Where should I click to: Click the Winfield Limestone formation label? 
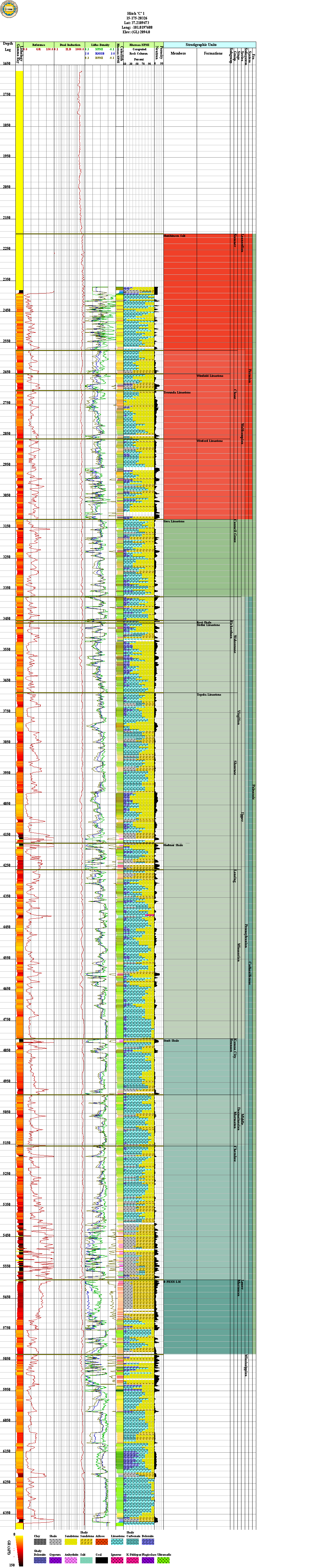pyautogui.click(x=210, y=376)
